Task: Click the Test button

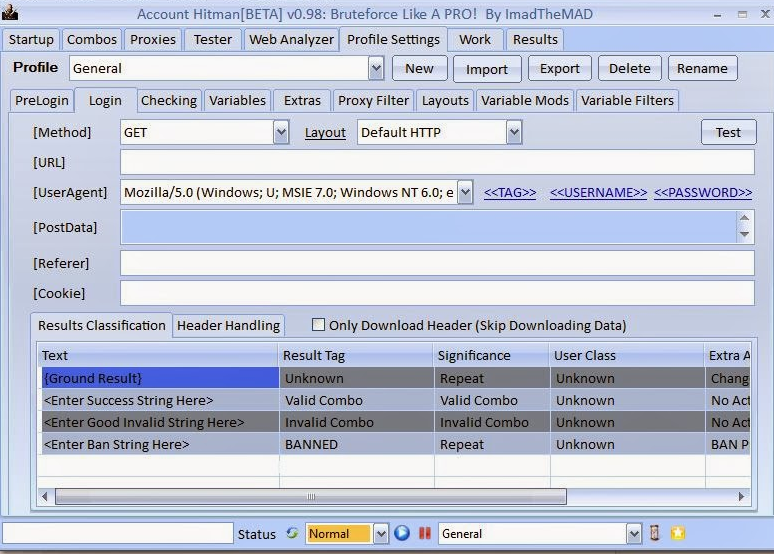Action: (x=728, y=132)
